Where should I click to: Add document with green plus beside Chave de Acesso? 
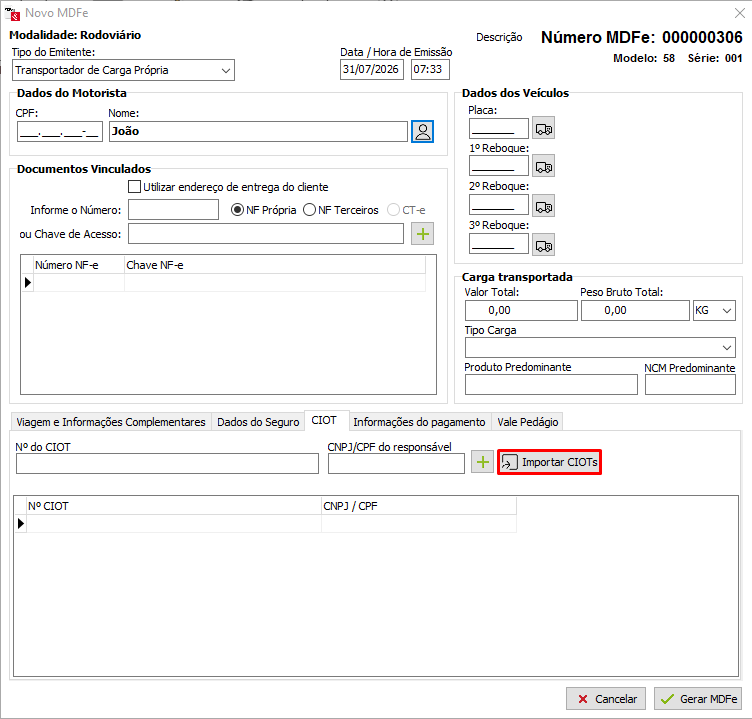pyautogui.click(x=423, y=234)
